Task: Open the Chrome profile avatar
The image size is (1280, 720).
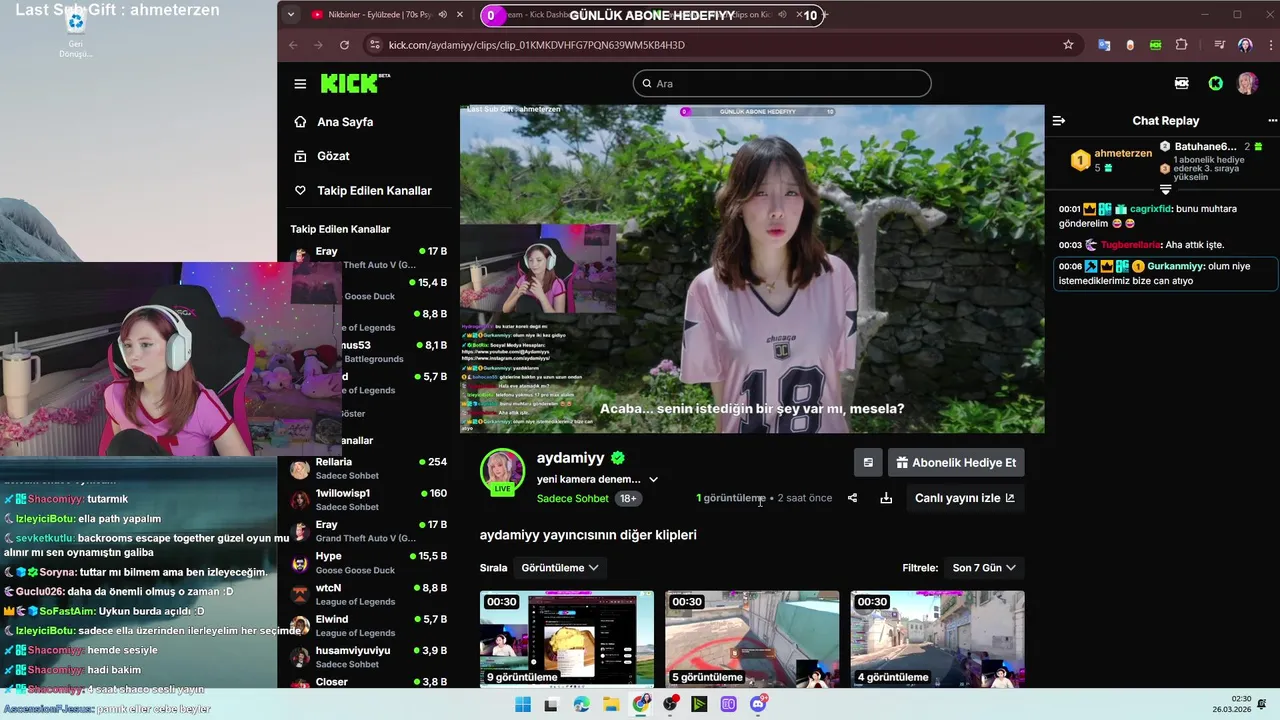Action: [1245, 45]
